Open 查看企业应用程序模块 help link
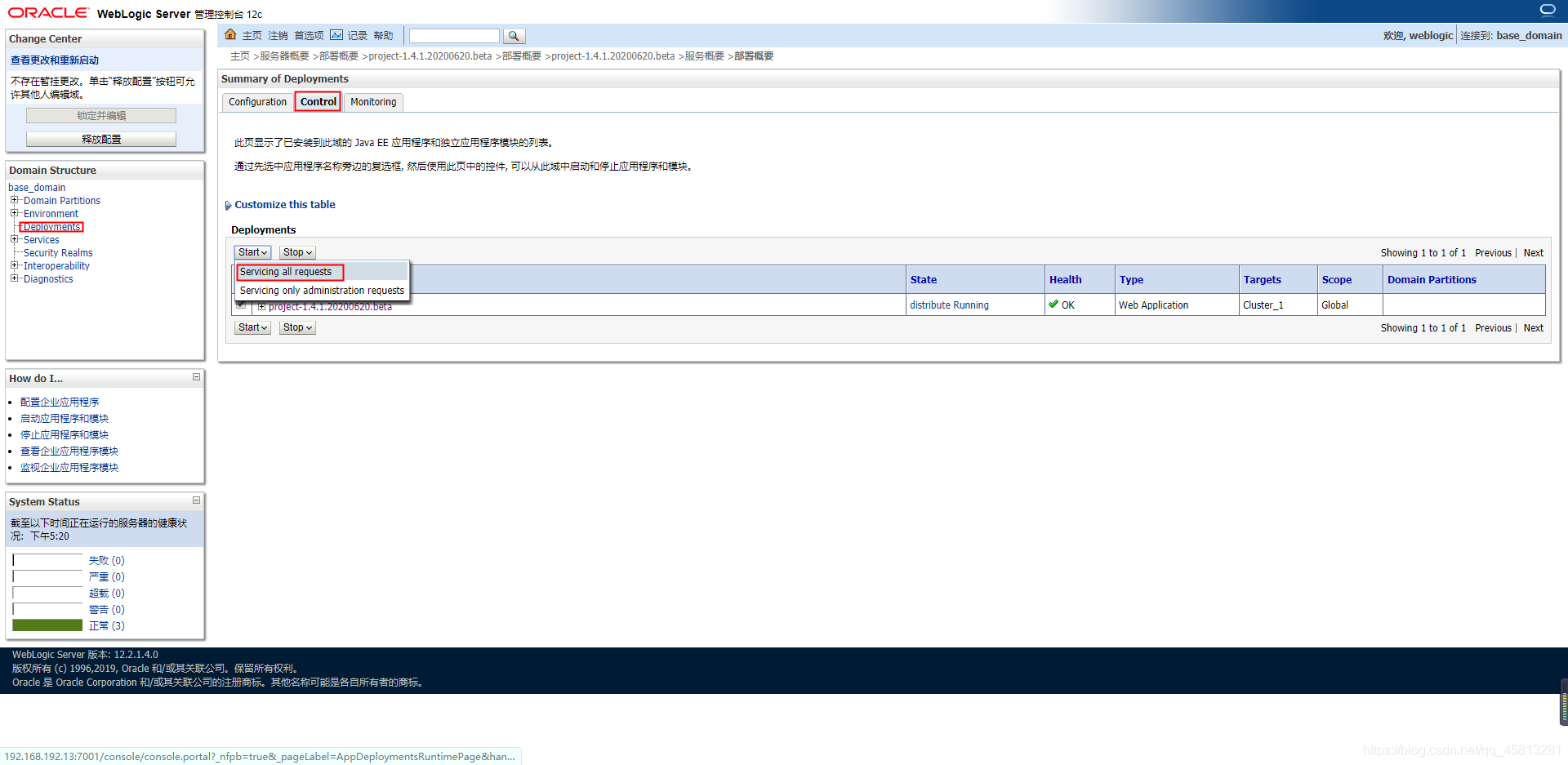Viewport: 1568px width, 765px height. pos(69,451)
